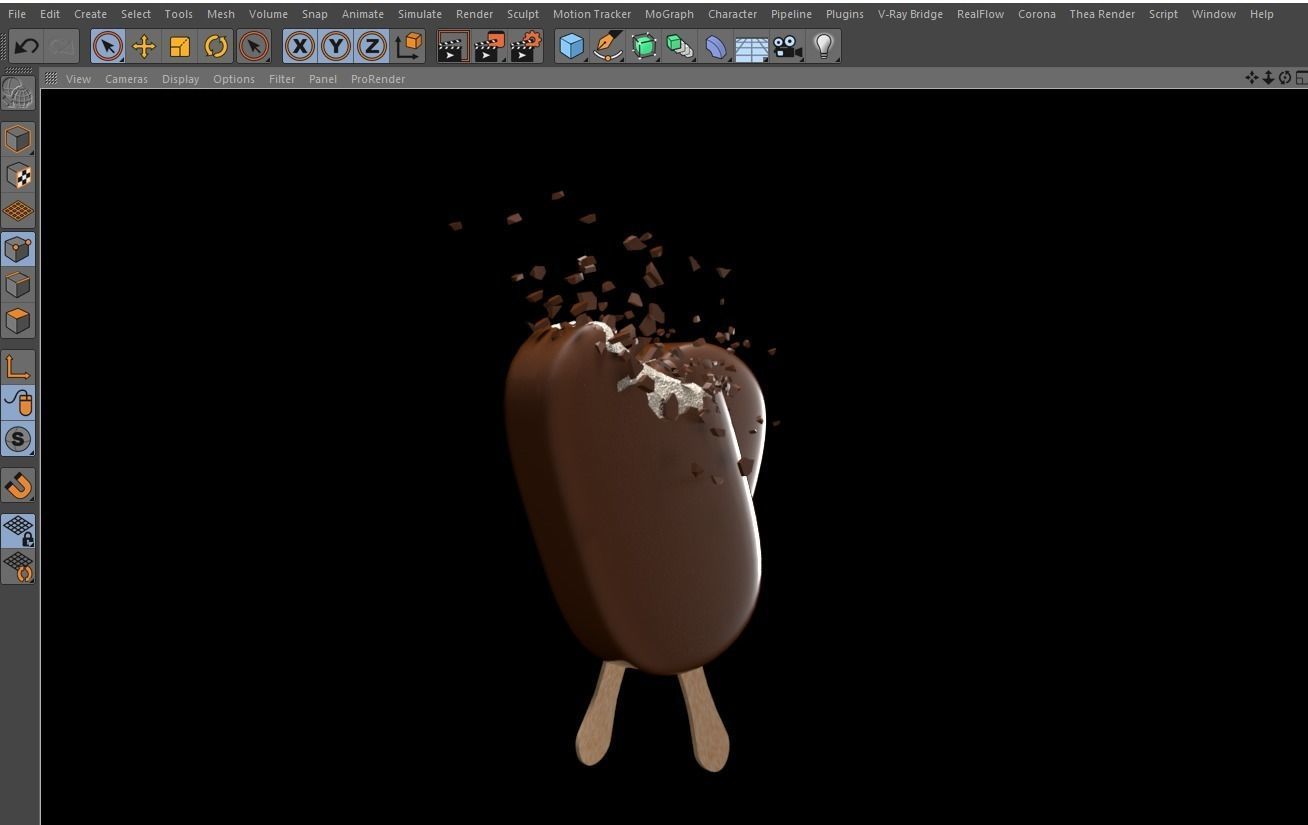Open Render to Picture Viewer flyout

[x=490, y=46]
